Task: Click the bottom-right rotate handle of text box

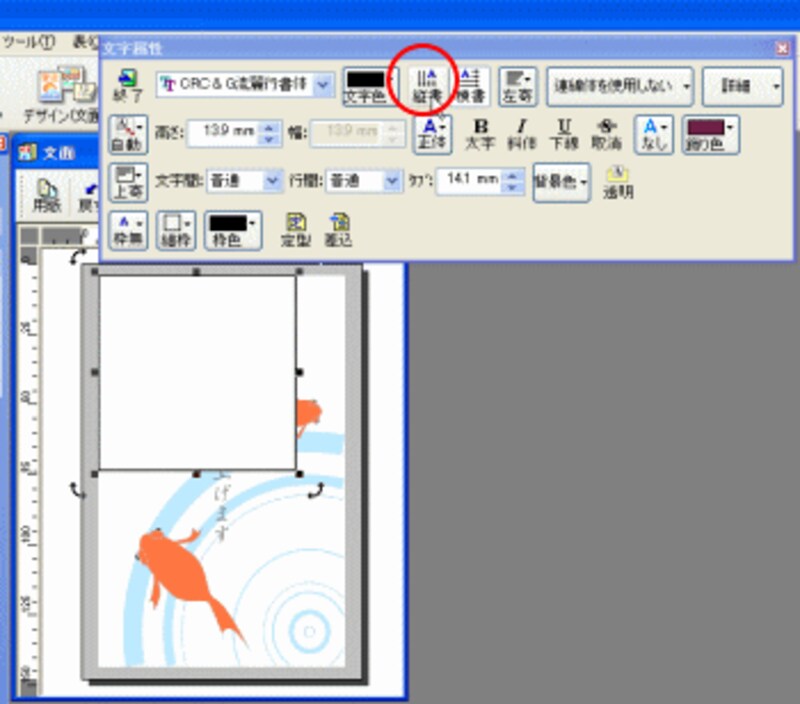Action: 316,491
